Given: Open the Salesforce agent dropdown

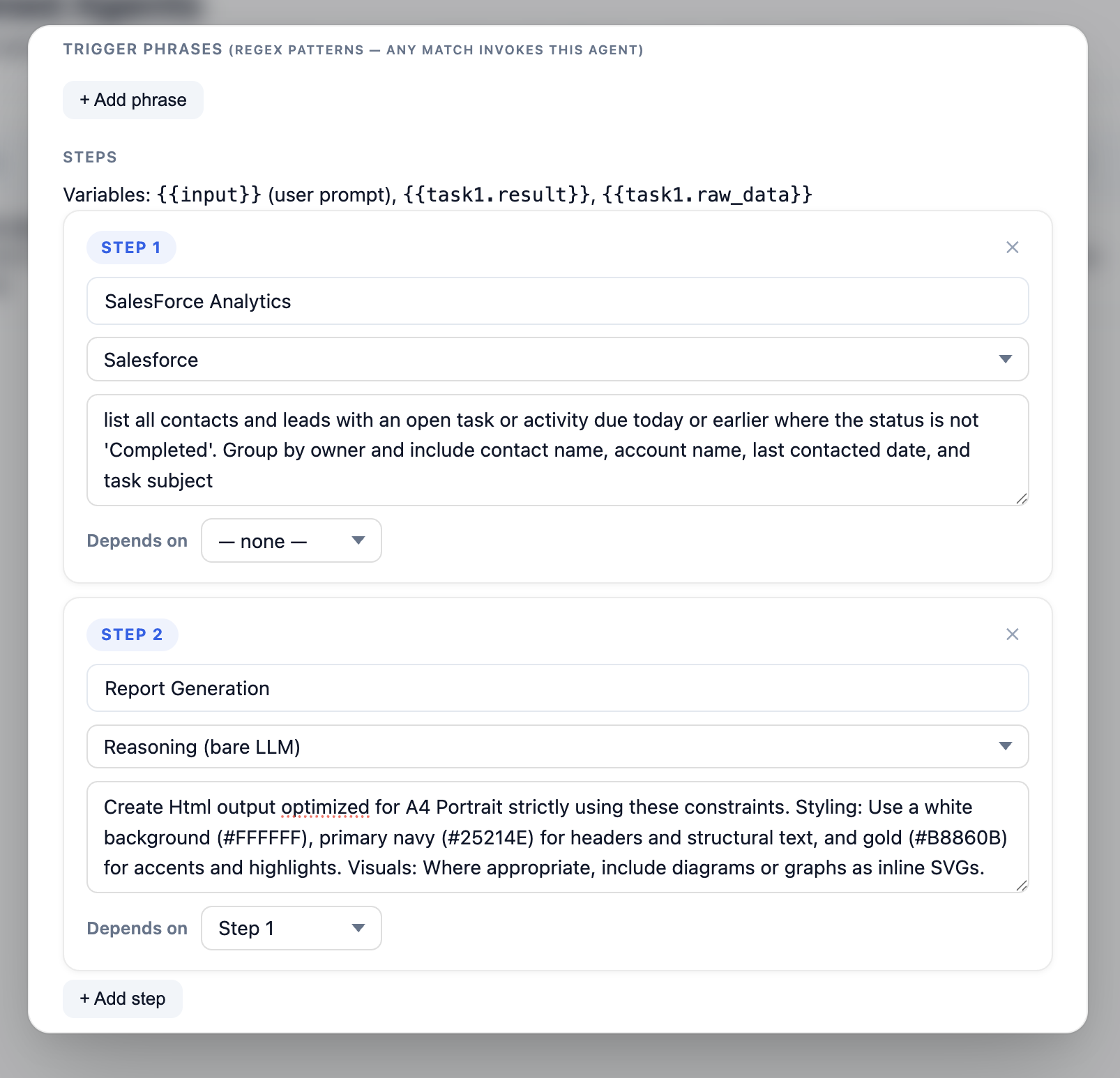Looking at the screenshot, I should pyautogui.click(x=558, y=359).
